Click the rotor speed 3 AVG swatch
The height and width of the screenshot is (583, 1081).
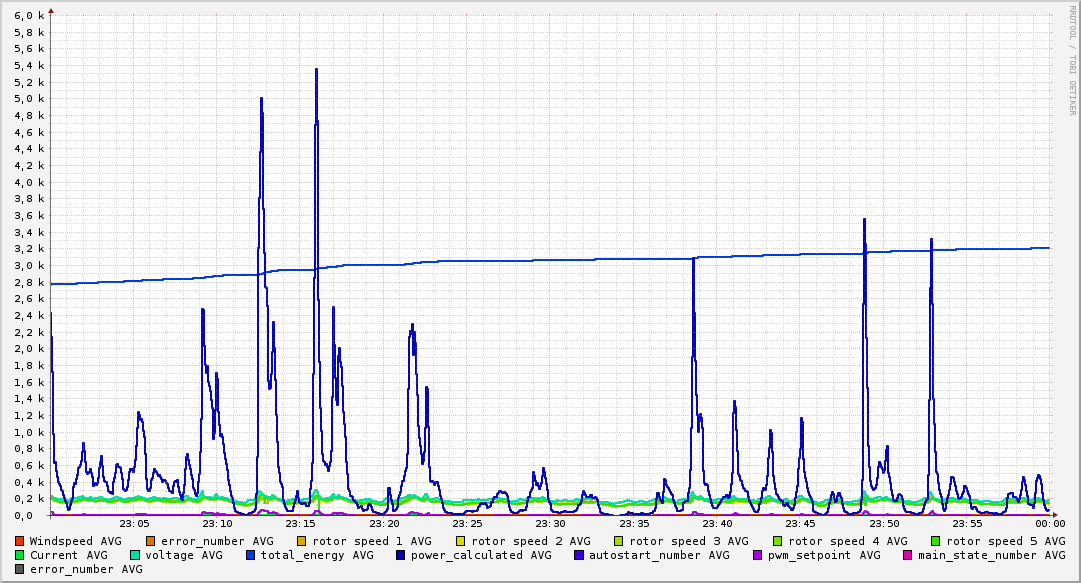(619, 542)
